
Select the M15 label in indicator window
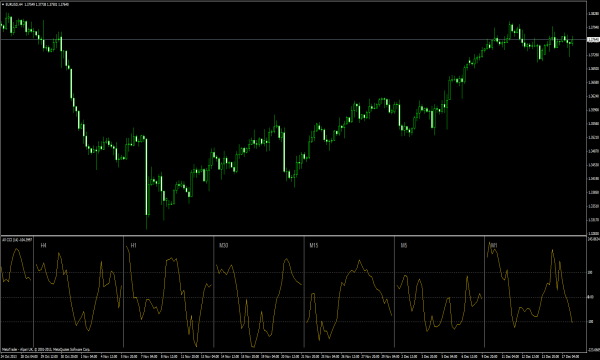(314, 245)
